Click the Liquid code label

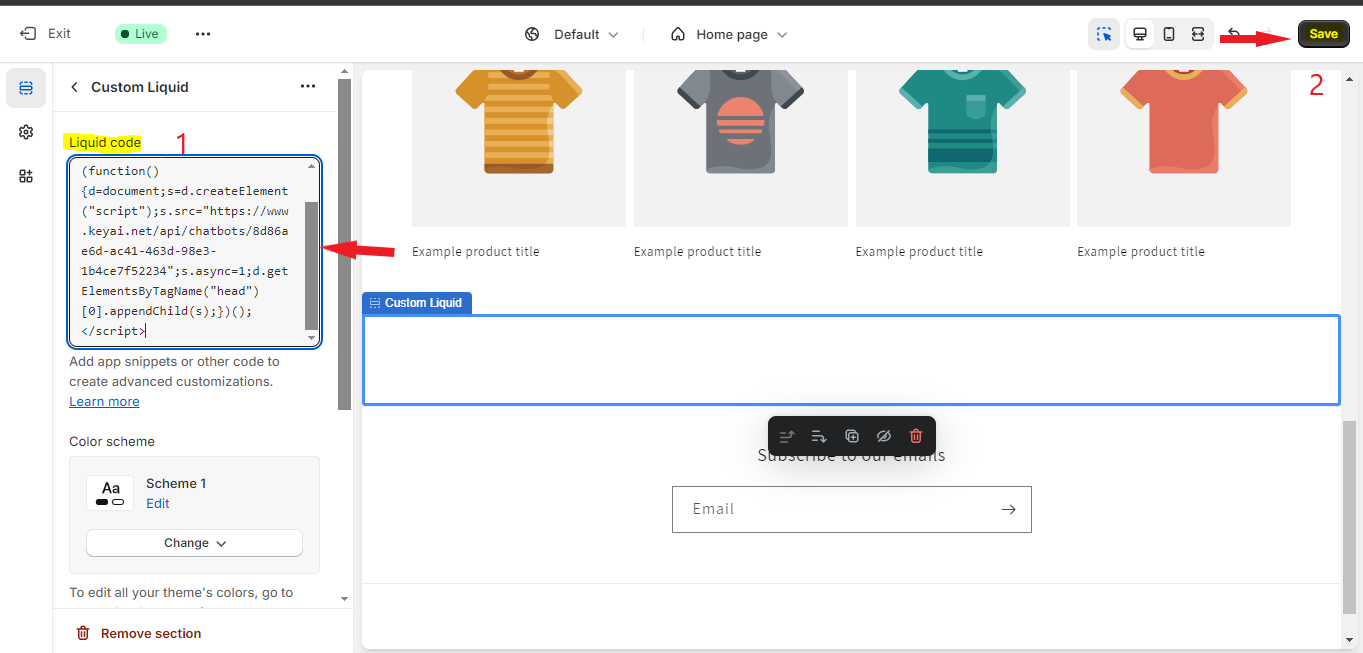105,143
